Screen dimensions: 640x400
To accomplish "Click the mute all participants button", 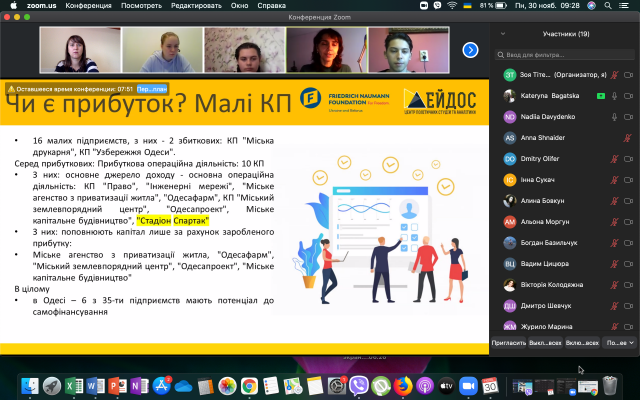I will click(x=546, y=342).
